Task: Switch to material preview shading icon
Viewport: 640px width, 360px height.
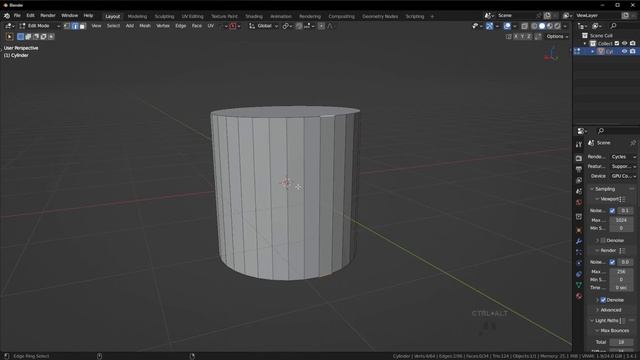Action: pyautogui.click(x=550, y=26)
